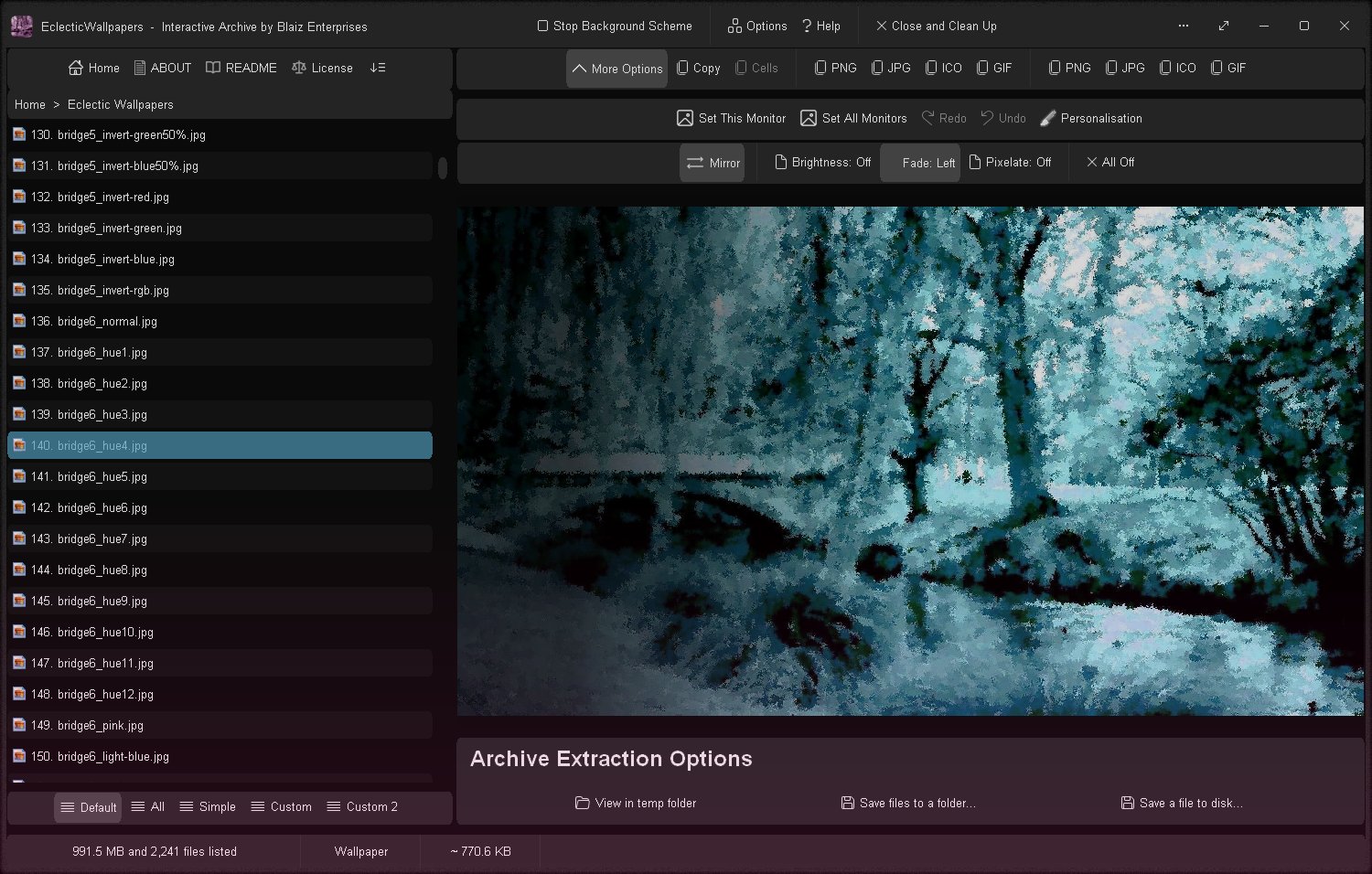Viewport: 1372px width, 874px height.
Task: Open the Options menu
Action: (757, 26)
